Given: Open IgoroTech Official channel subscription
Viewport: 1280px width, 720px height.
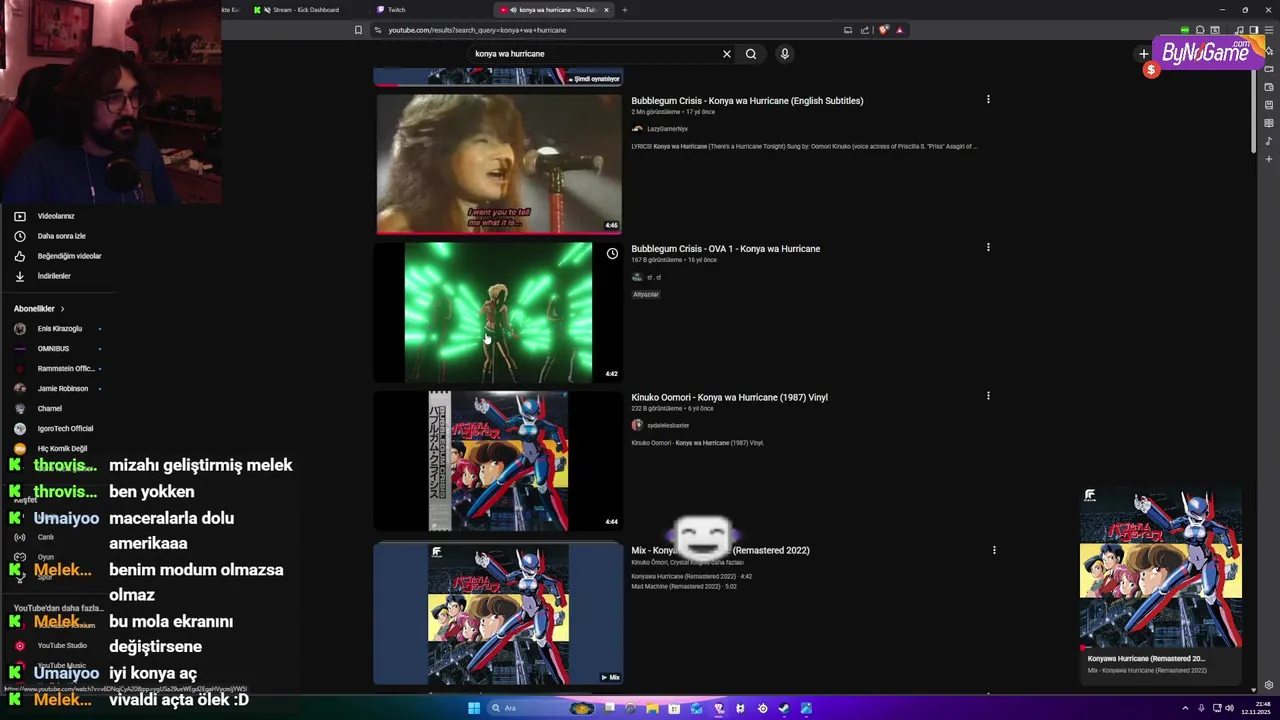Looking at the screenshot, I should pos(65,429).
